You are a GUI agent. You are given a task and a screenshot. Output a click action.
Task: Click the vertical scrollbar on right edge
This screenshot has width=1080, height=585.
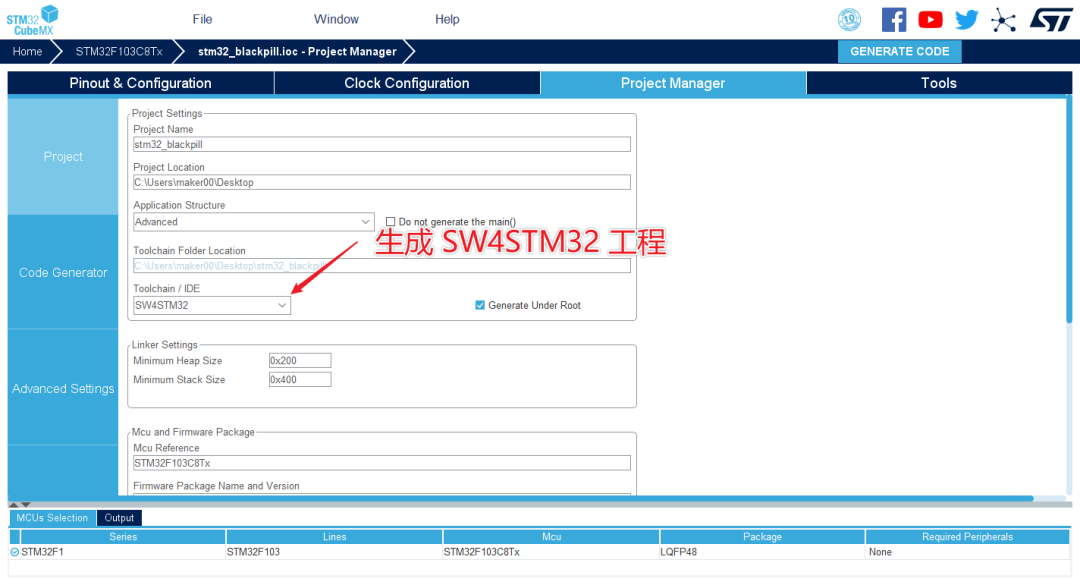pyautogui.click(x=1069, y=209)
